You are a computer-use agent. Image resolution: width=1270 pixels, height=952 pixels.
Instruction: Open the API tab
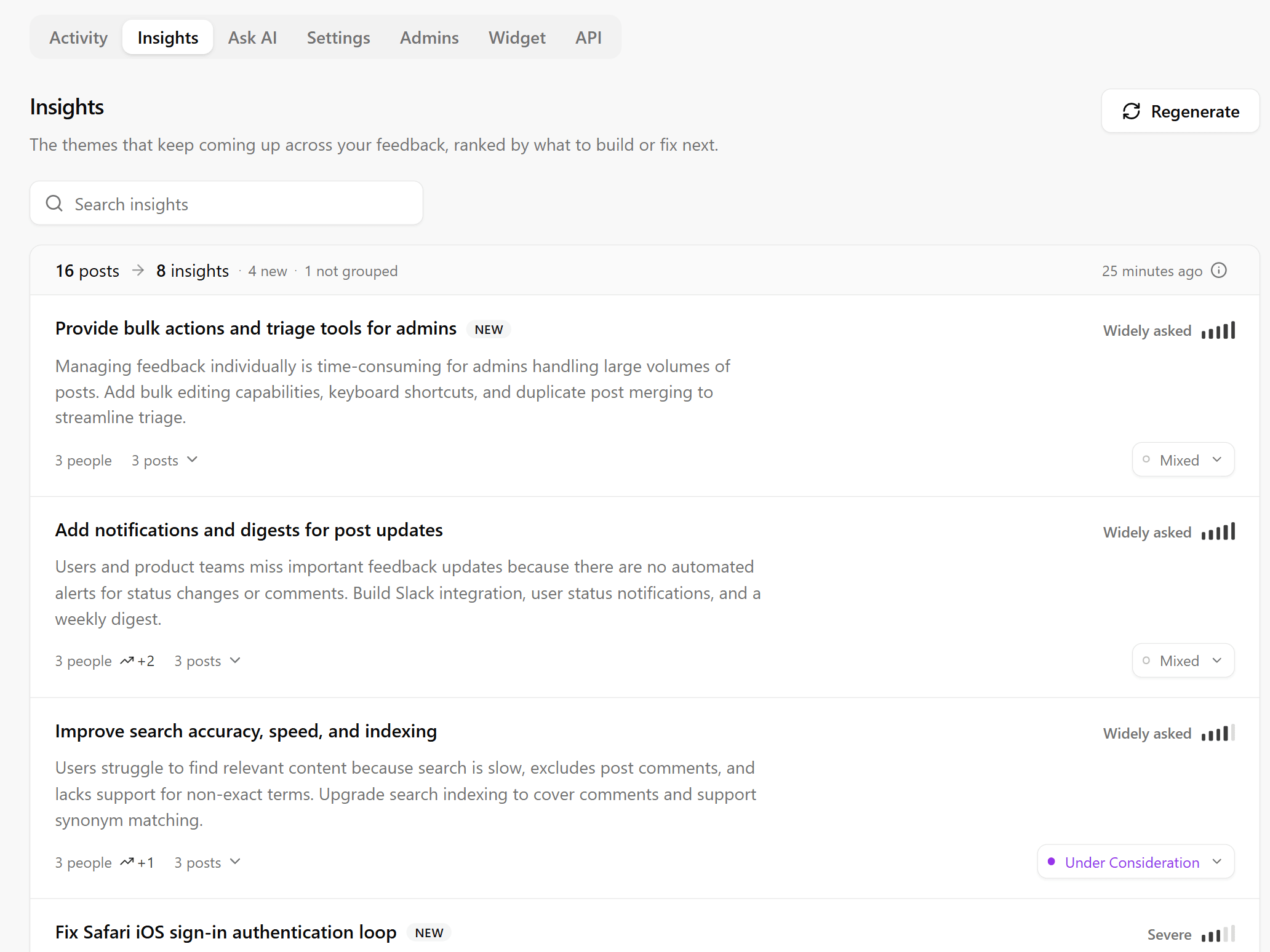pyautogui.click(x=588, y=38)
